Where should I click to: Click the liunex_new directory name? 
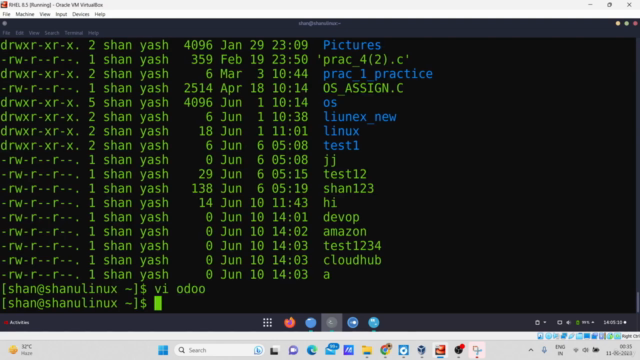tap(360, 117)
